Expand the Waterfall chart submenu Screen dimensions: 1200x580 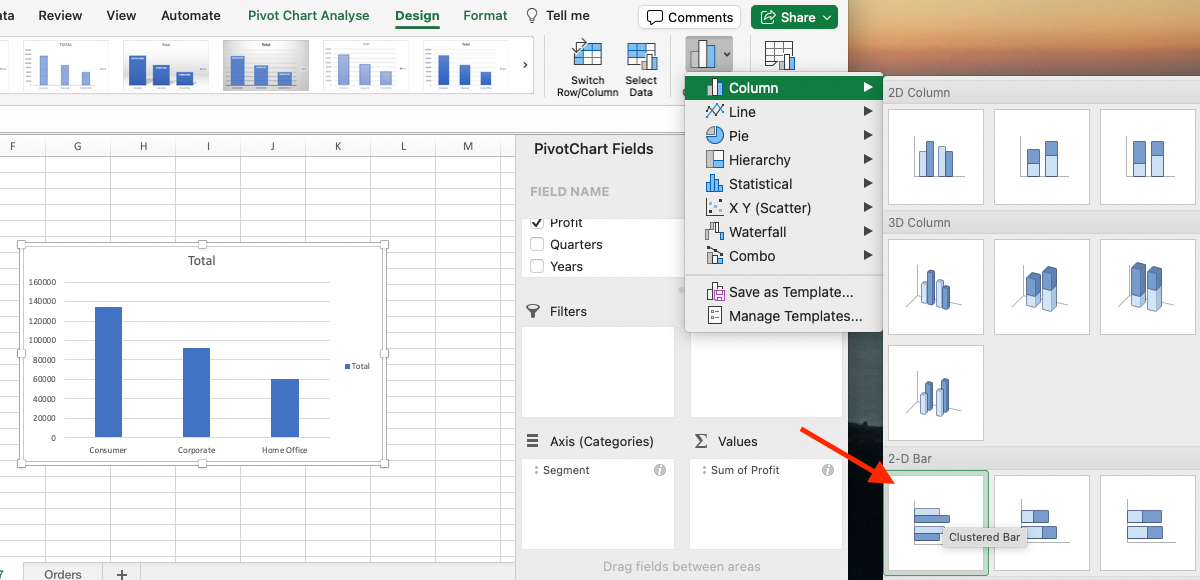point(868,232)
